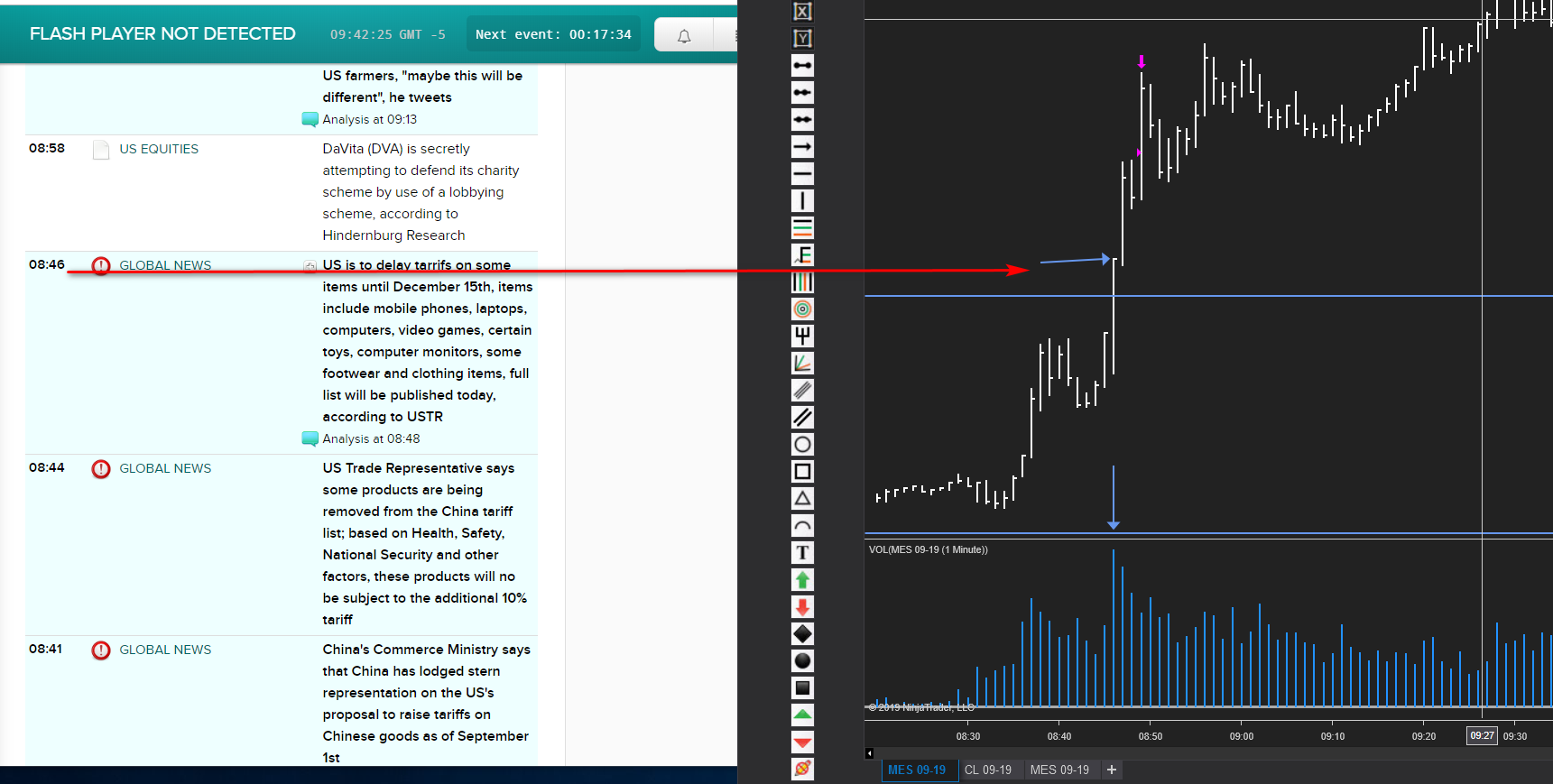1553x784 pixels.
Task: Select the green triangle up marker tool
Action: coord(802,715)
